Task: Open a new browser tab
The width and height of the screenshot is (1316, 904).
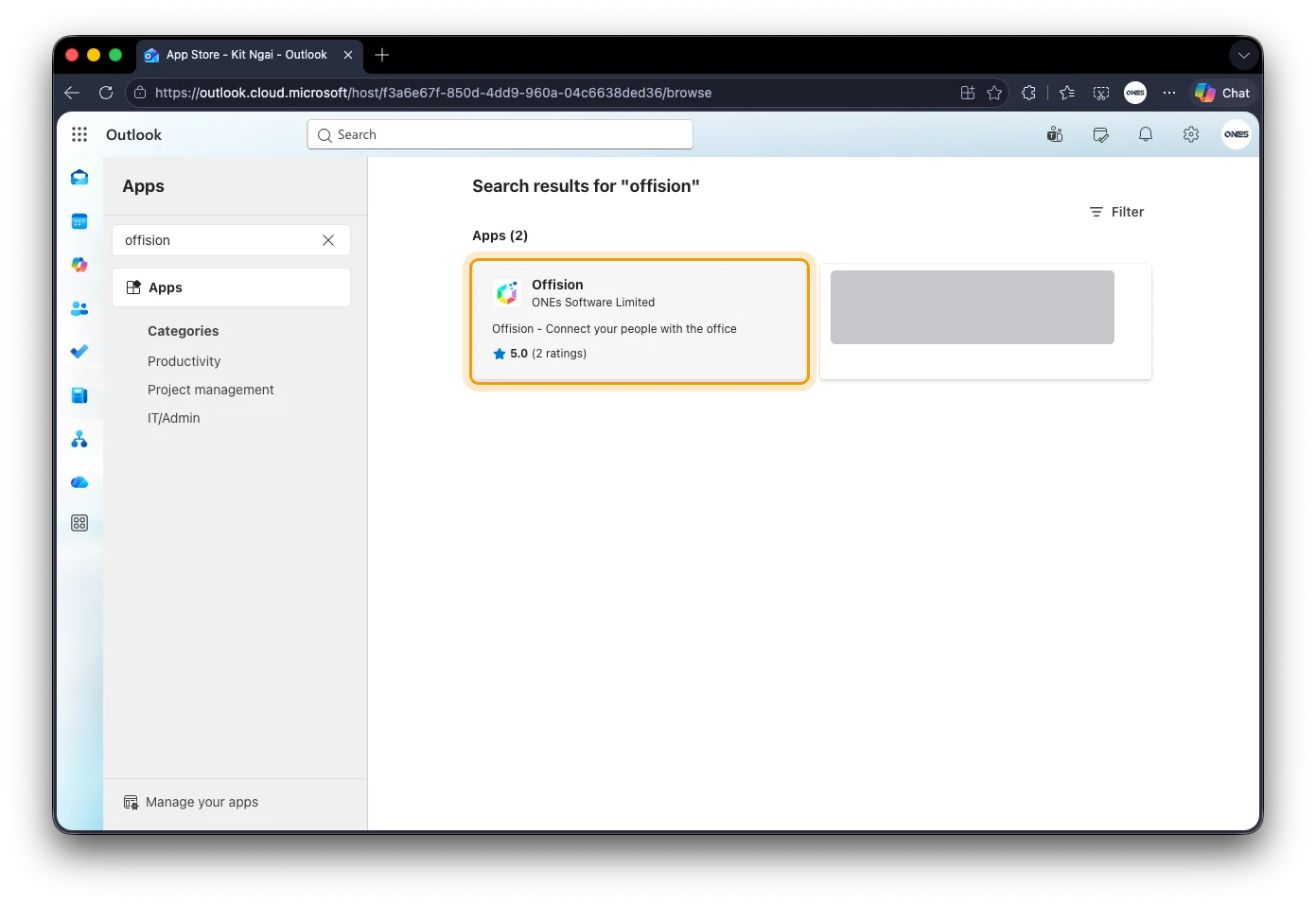Action: tap(382, 55)
